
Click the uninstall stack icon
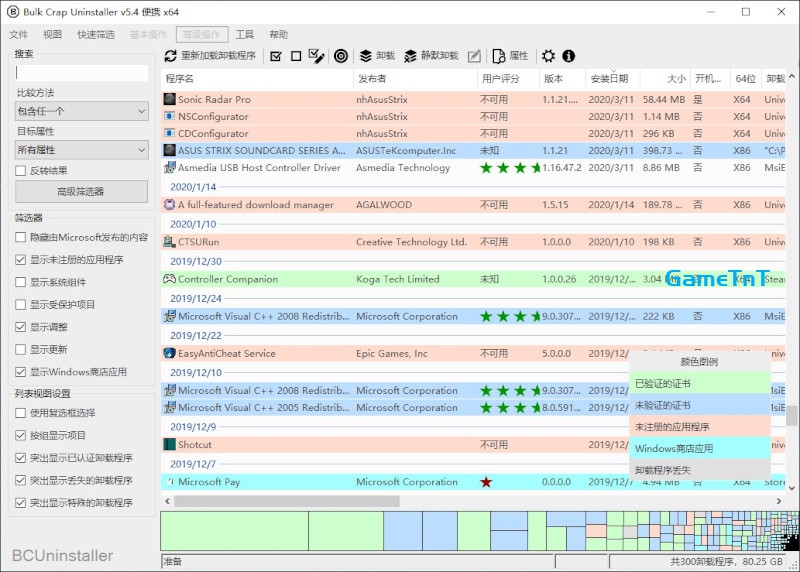(365, 56)
